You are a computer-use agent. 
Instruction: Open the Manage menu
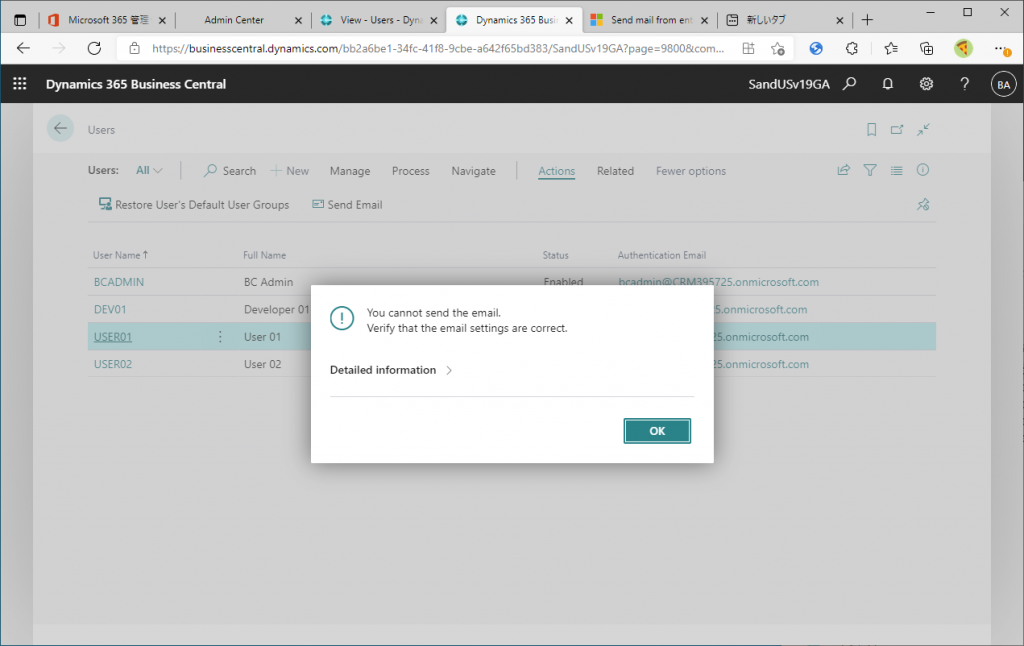[350, 170]
